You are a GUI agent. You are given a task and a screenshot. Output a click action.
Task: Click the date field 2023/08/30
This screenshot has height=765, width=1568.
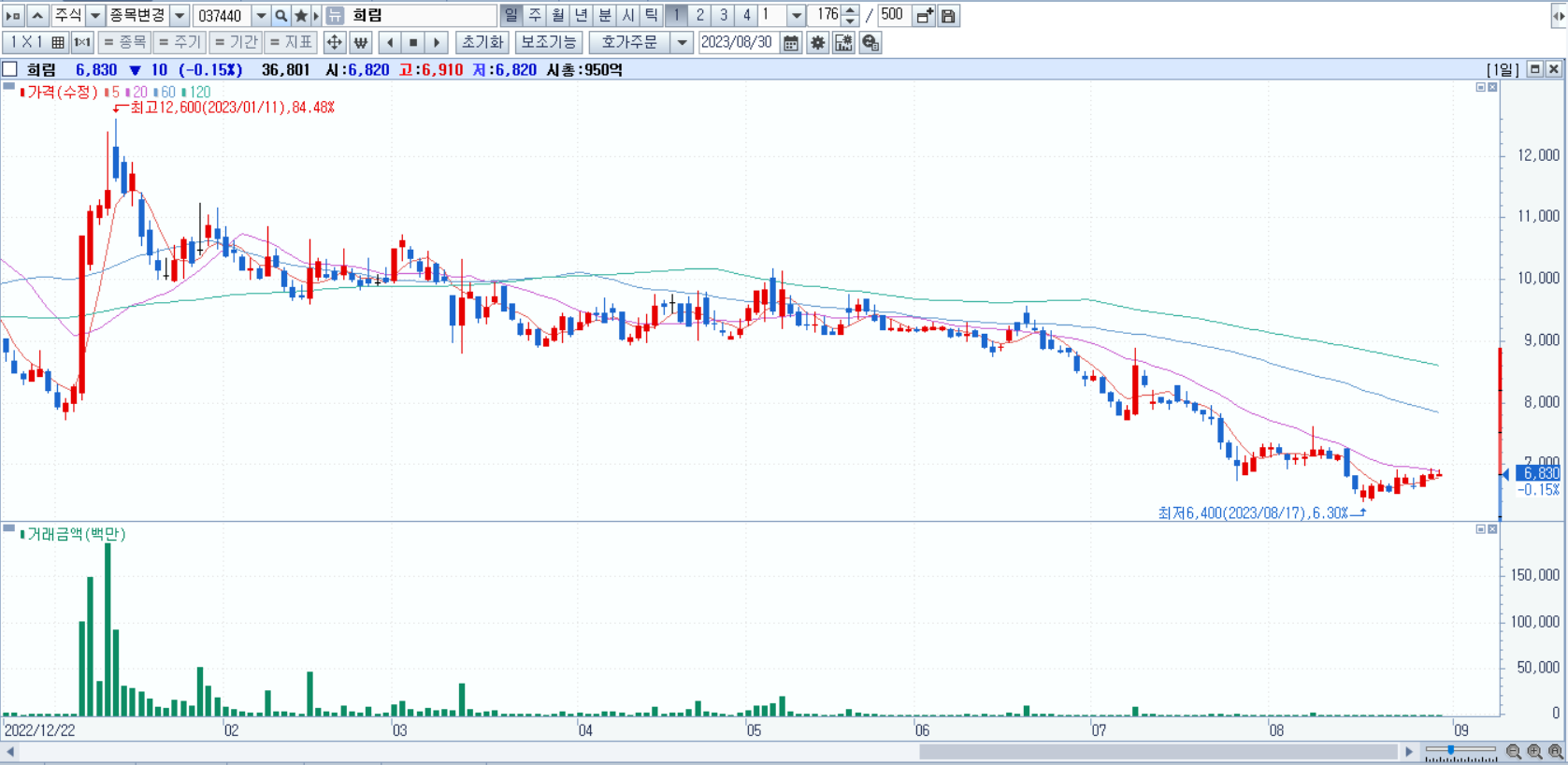coord(738,42)
